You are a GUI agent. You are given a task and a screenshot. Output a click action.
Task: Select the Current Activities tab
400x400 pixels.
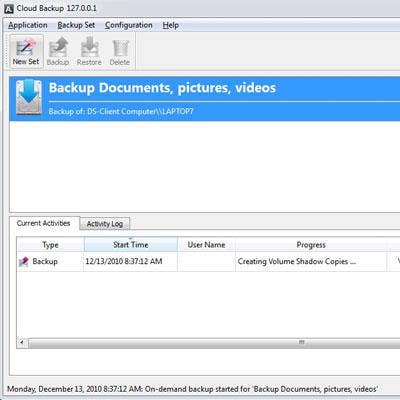pos(44,223)
